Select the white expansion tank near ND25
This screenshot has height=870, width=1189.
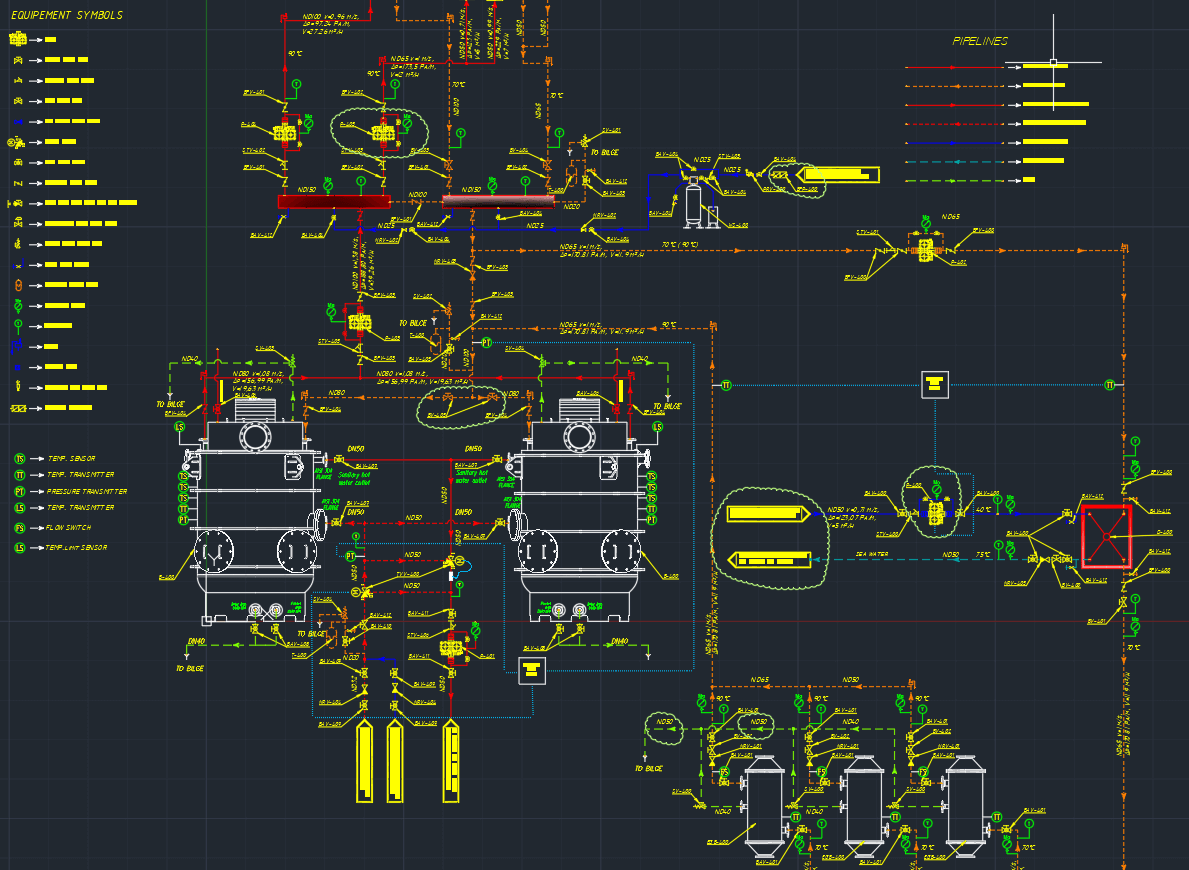click(692, 202)
